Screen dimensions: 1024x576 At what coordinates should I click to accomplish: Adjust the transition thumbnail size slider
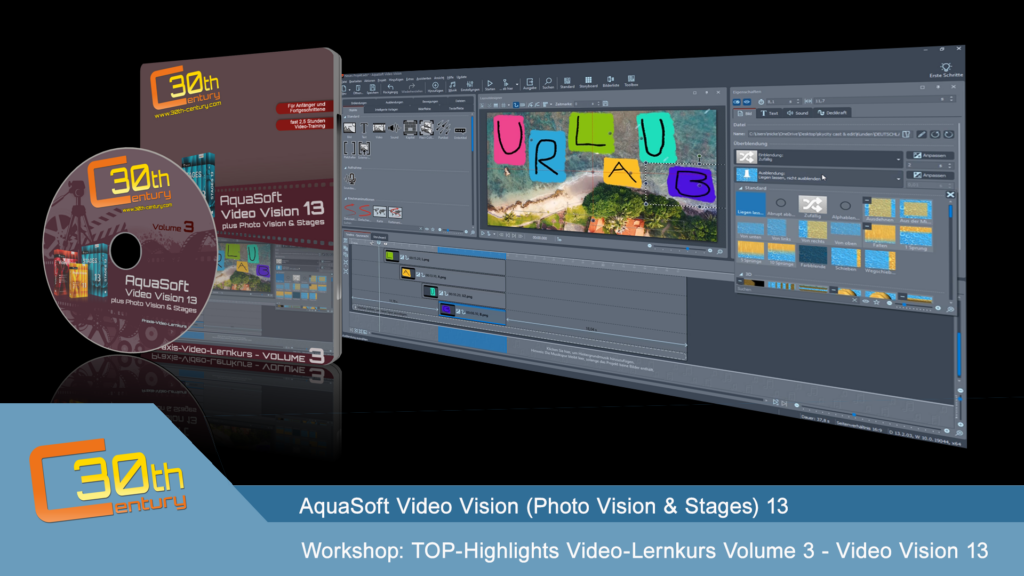[914, 305]
